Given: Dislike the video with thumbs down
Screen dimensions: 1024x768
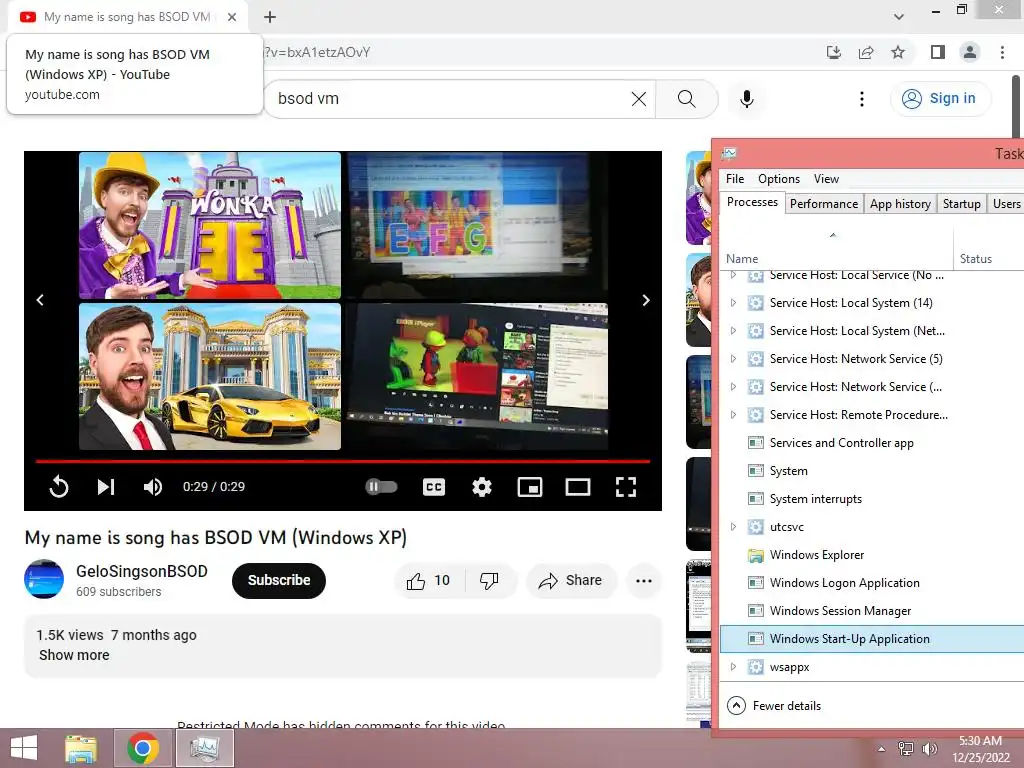Looking at the screenshot, I should point(489,581).
